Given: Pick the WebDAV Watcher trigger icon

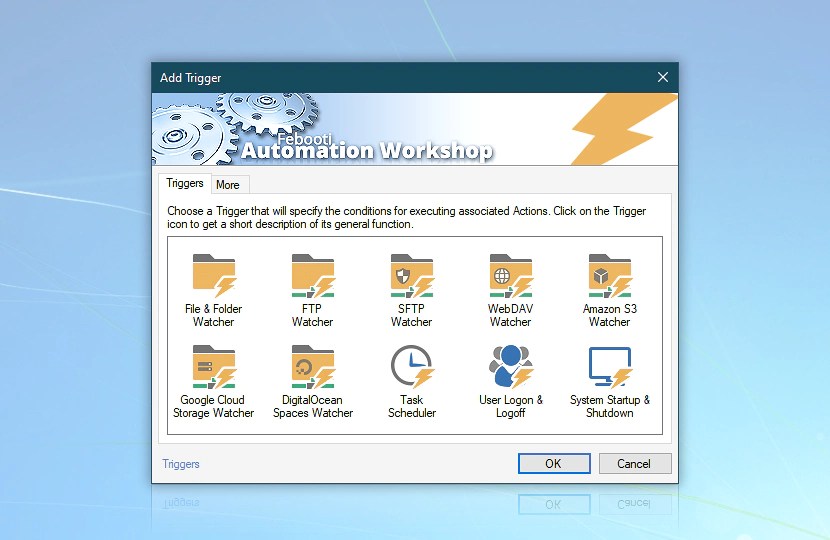Looking at the screenshot, I should tap(511, 275).
